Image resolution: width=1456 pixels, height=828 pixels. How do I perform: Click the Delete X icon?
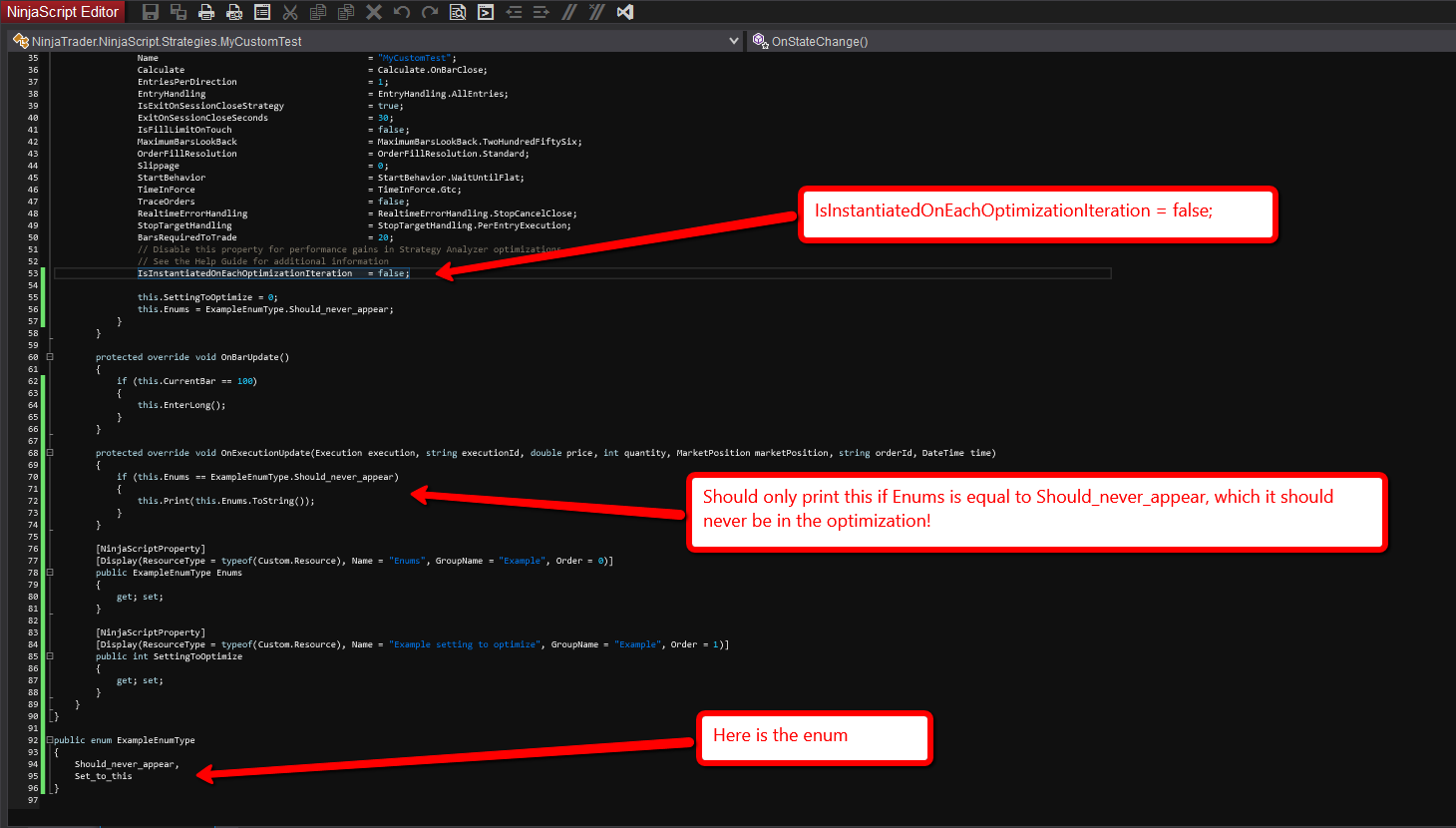point(374,12)
